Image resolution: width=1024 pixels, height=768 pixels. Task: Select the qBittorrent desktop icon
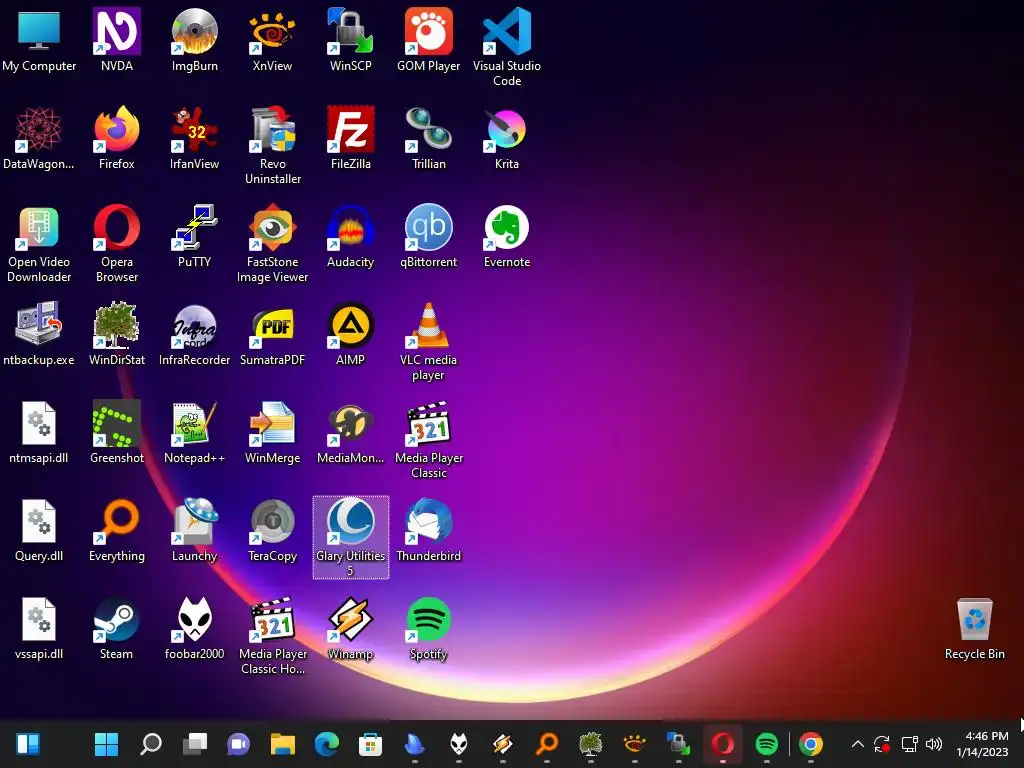pyautogui.click(x=428, y=235)
